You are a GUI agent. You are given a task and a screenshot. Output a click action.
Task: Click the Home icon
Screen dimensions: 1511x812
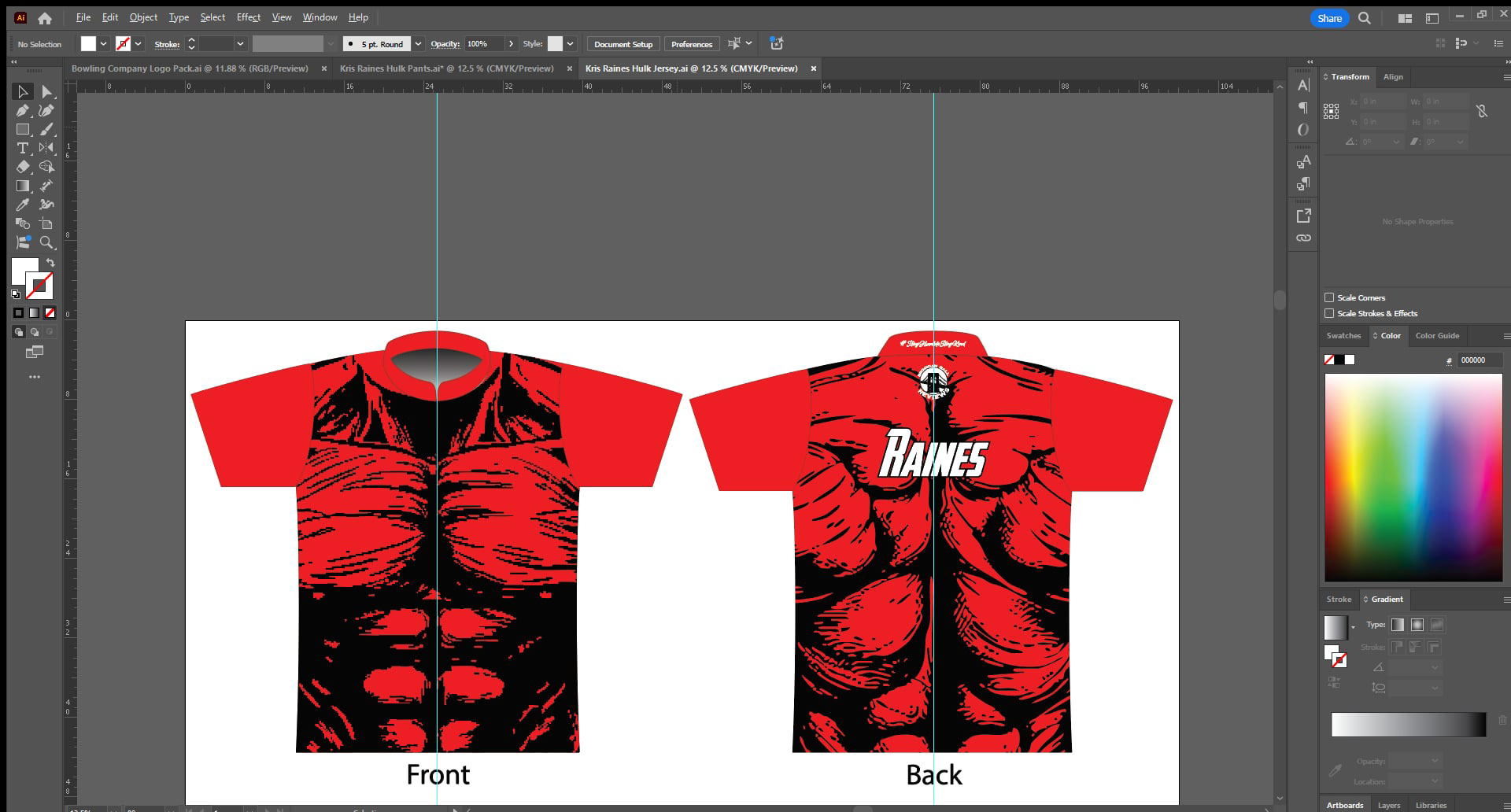tap(45, 18)
